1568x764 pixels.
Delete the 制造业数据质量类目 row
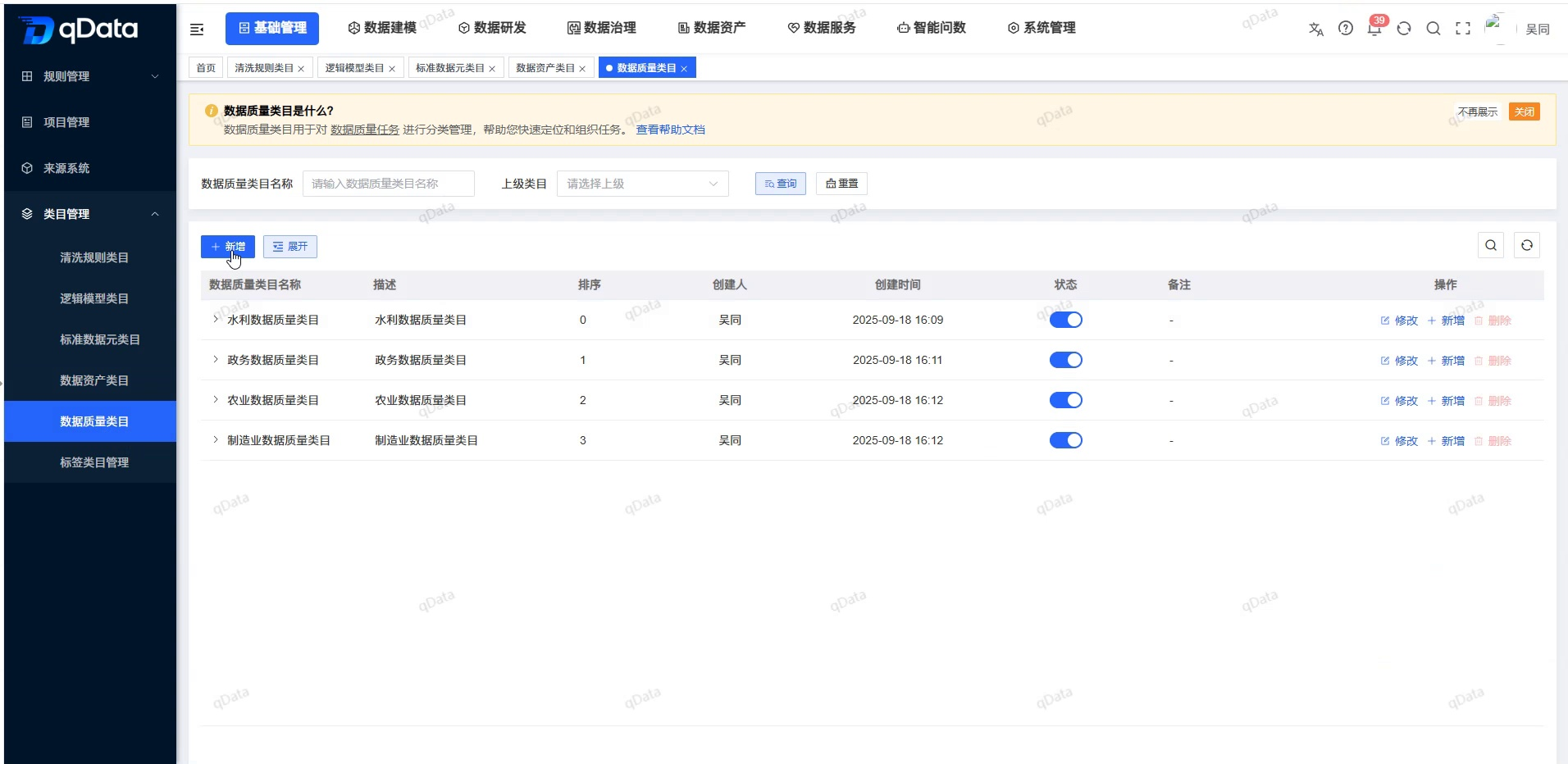point(1493,441)
